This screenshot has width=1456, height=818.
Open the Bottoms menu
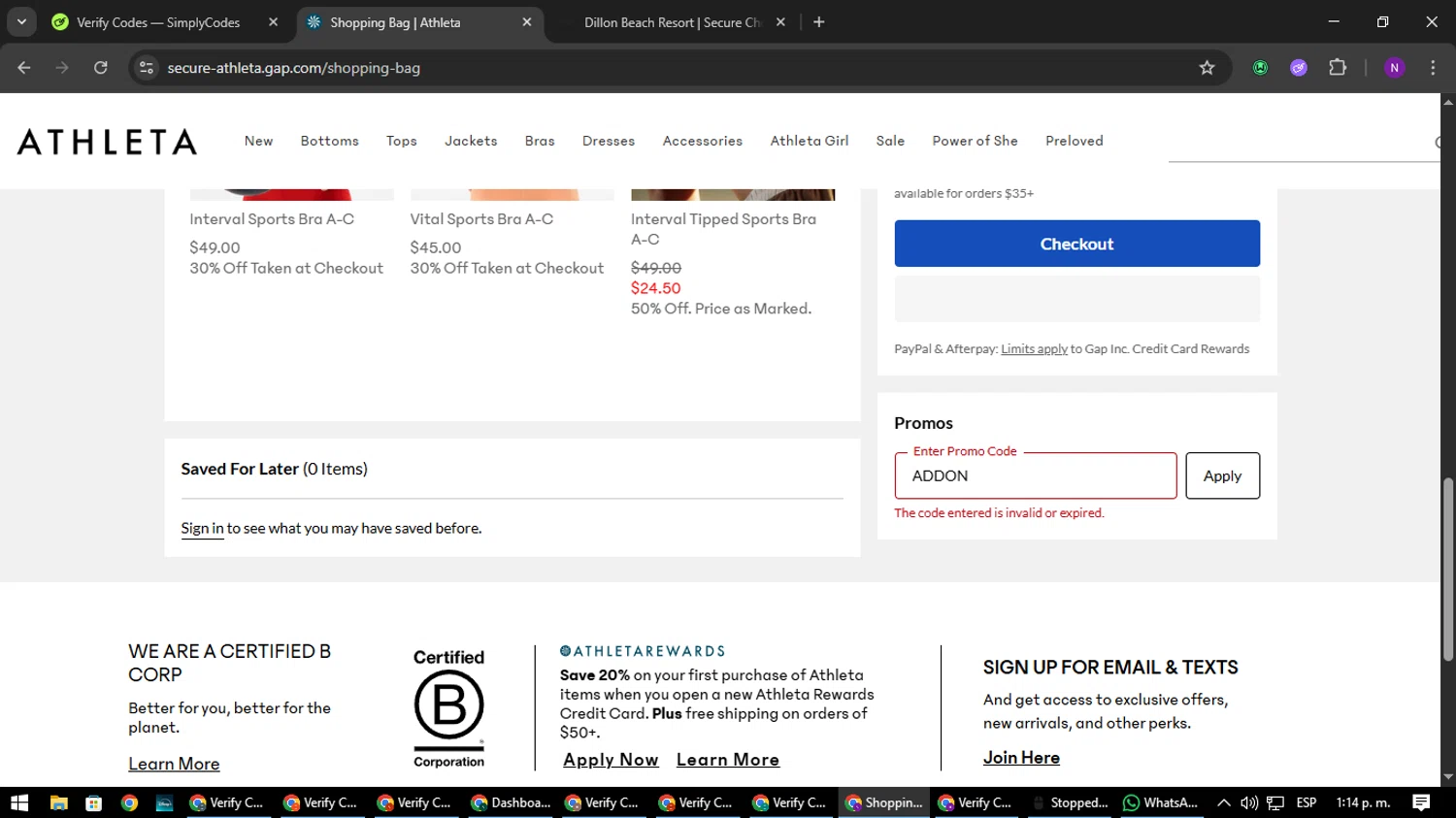click(x=329, y=141)
